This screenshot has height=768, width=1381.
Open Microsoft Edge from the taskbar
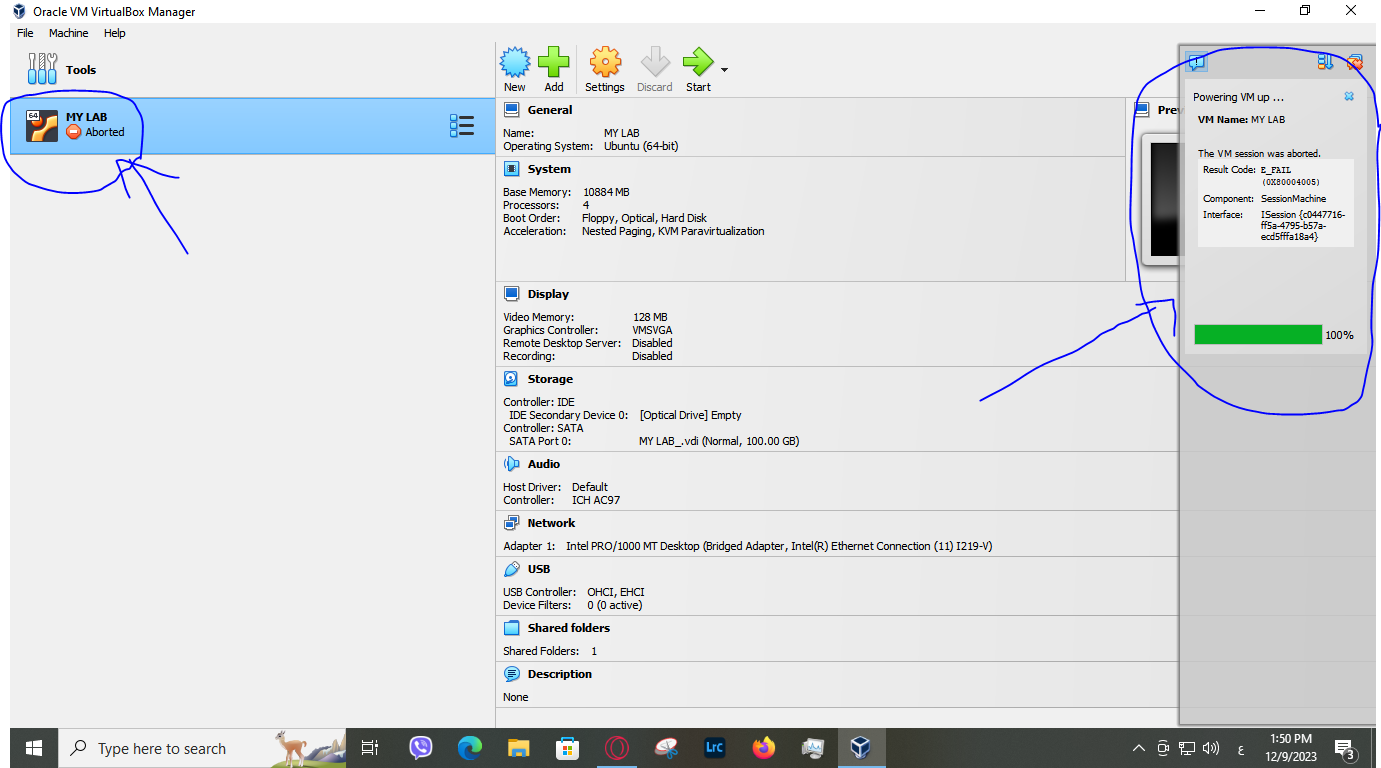pyautogui.click(x=470, y=748)
